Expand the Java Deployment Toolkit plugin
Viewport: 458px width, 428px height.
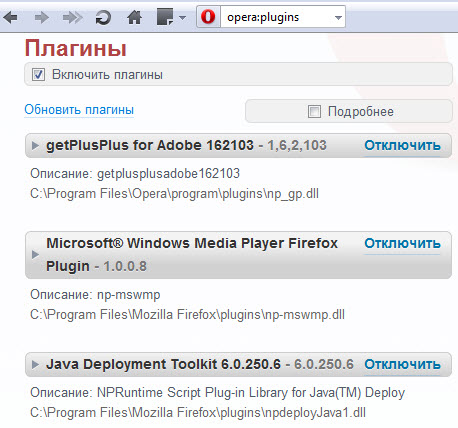[x=35, y=365]
